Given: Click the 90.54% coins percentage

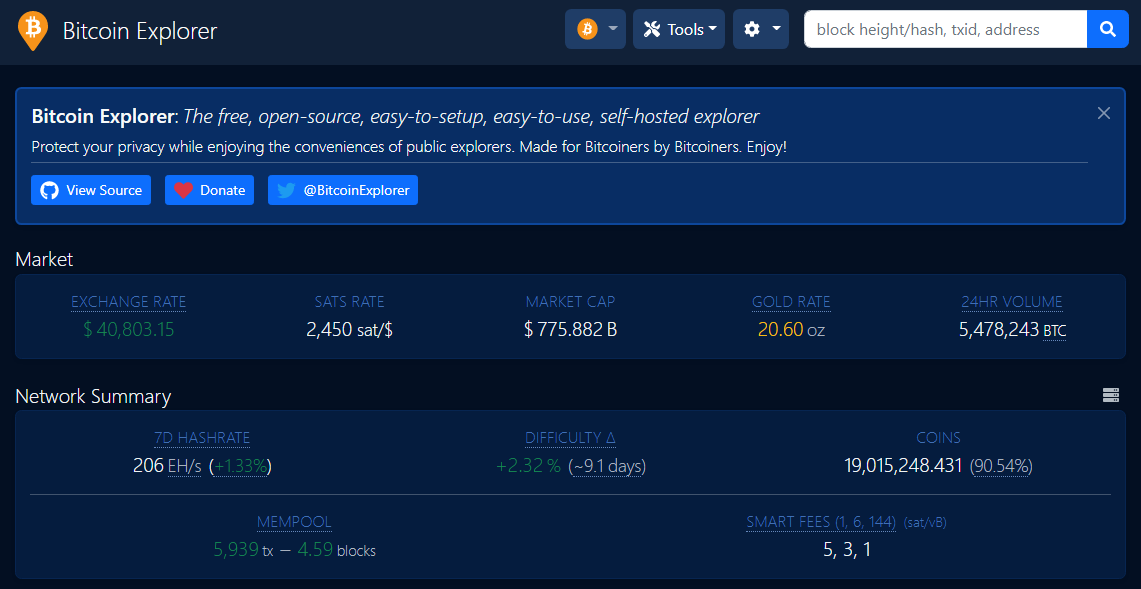Looking at the screenshot, I should tap(1001, 466).
